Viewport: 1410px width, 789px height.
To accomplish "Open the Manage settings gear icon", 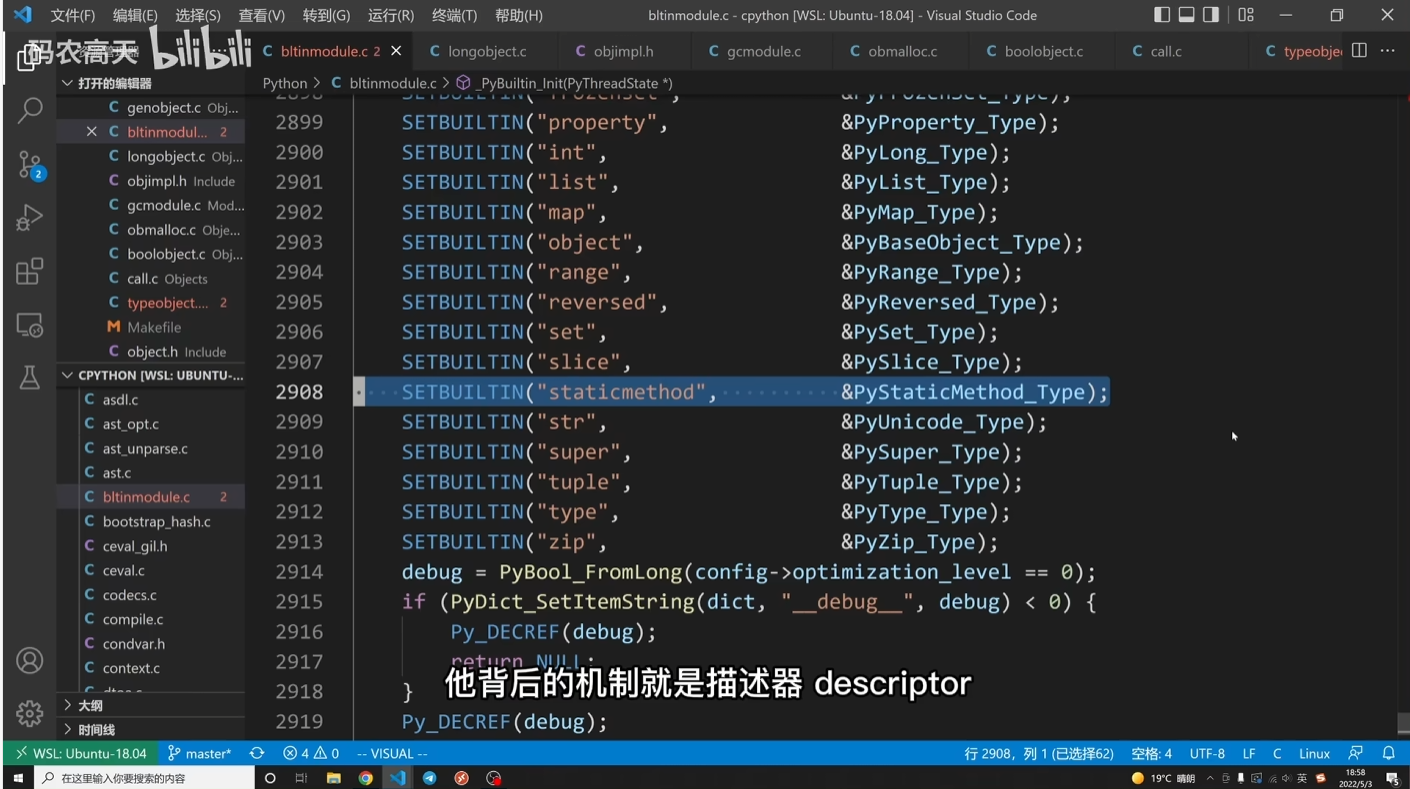I will (29, 713).
